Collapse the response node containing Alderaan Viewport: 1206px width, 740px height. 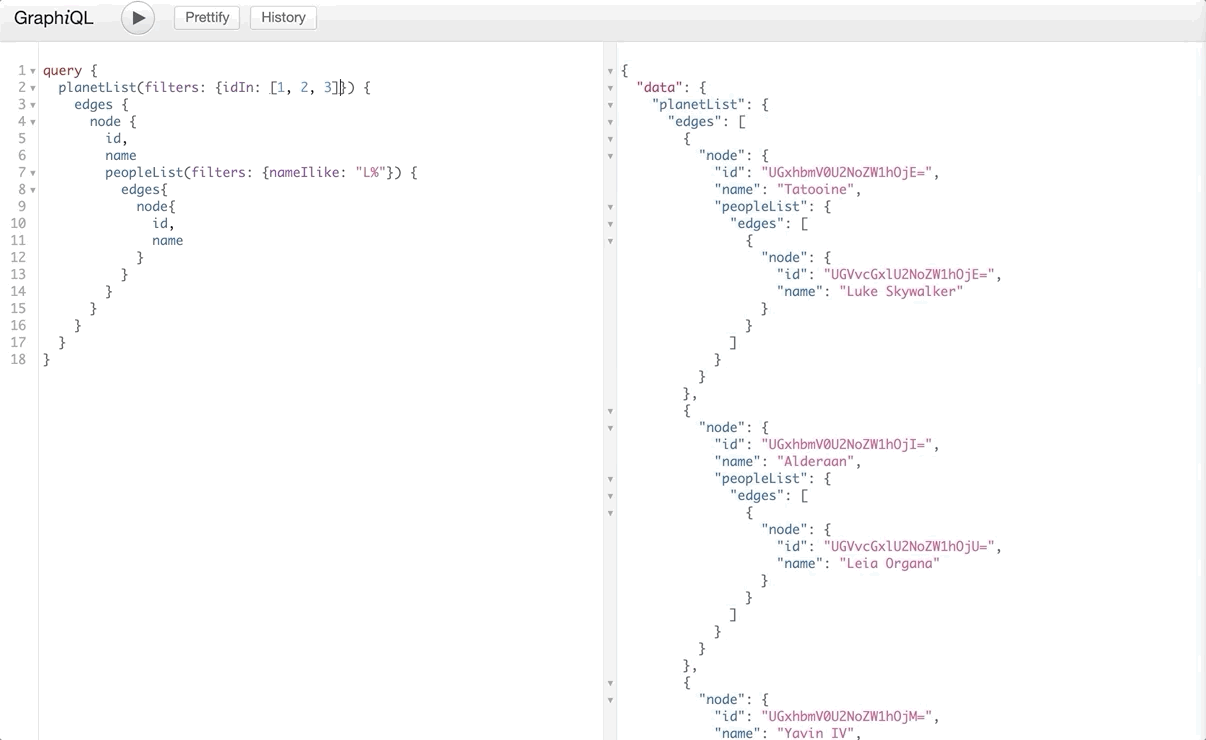pyautogui.click(x=610, y=428)
